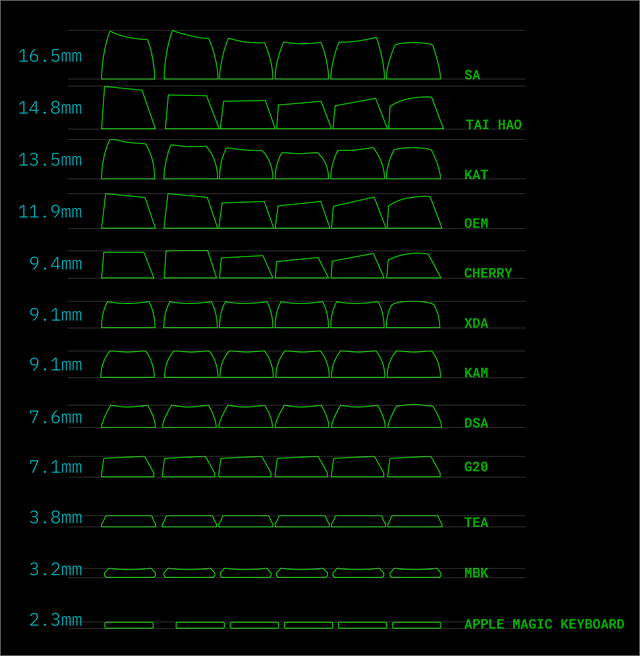Choose the leftmost DSA keycap shape
The height and width of the screenshot is (656, 640).
click(x=128, y=417)
